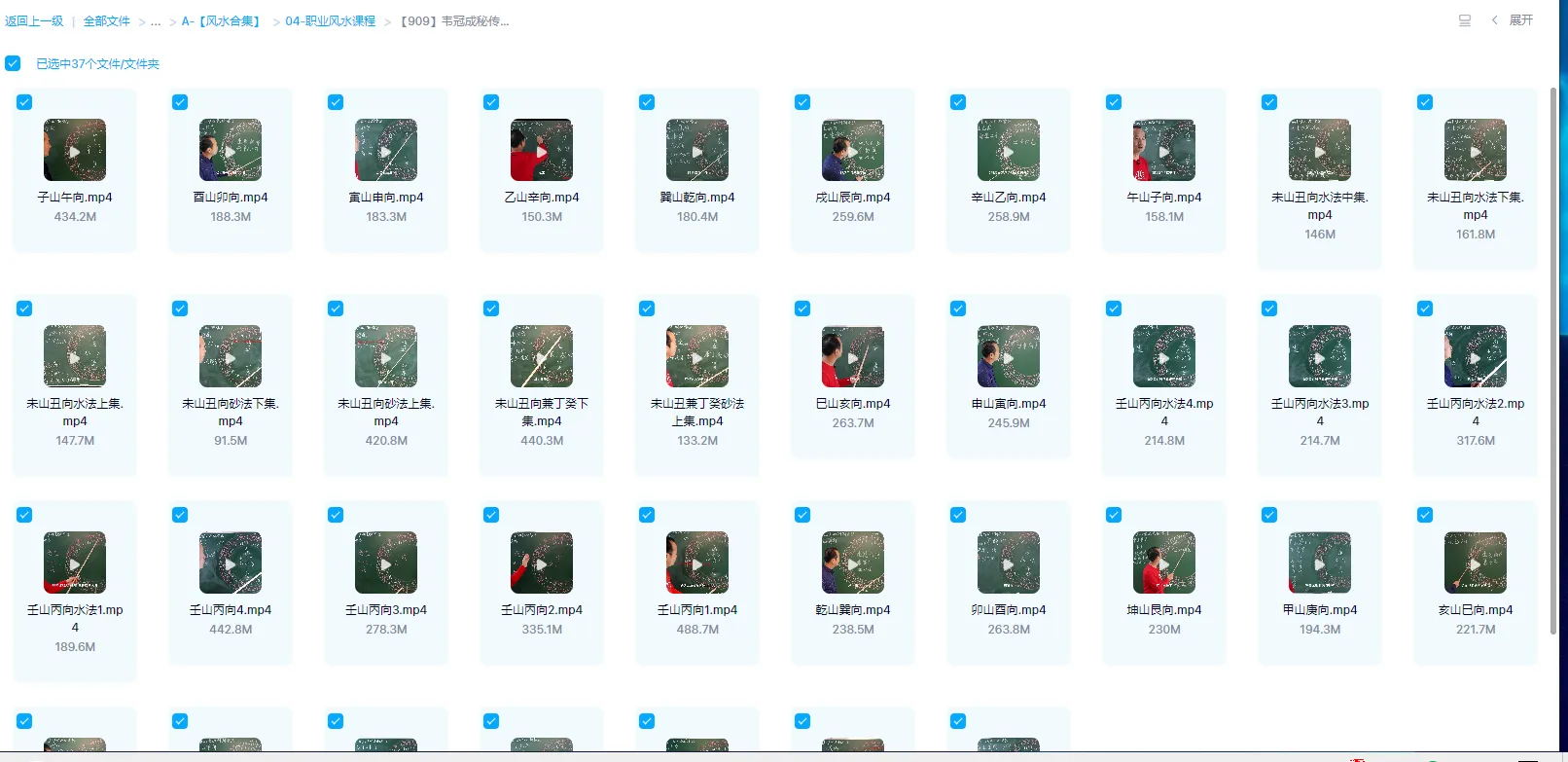
Task: Open the 子山午向.mp4 video thumbnail
Action: (75, 150)
